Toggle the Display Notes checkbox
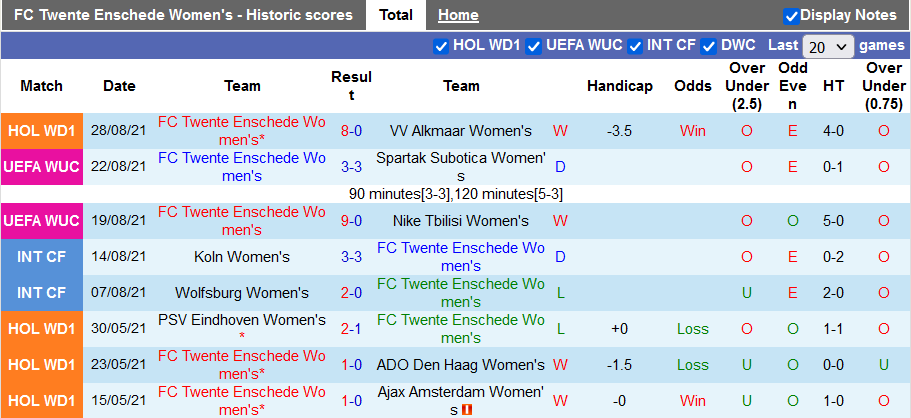 pos(791,16)
